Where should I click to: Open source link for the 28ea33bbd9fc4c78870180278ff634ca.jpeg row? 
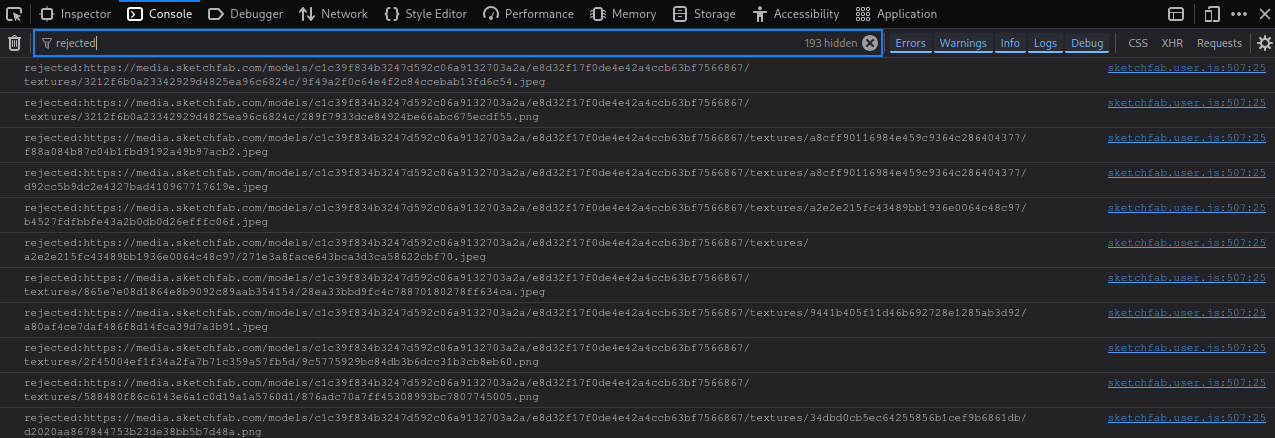point(1187,277)
